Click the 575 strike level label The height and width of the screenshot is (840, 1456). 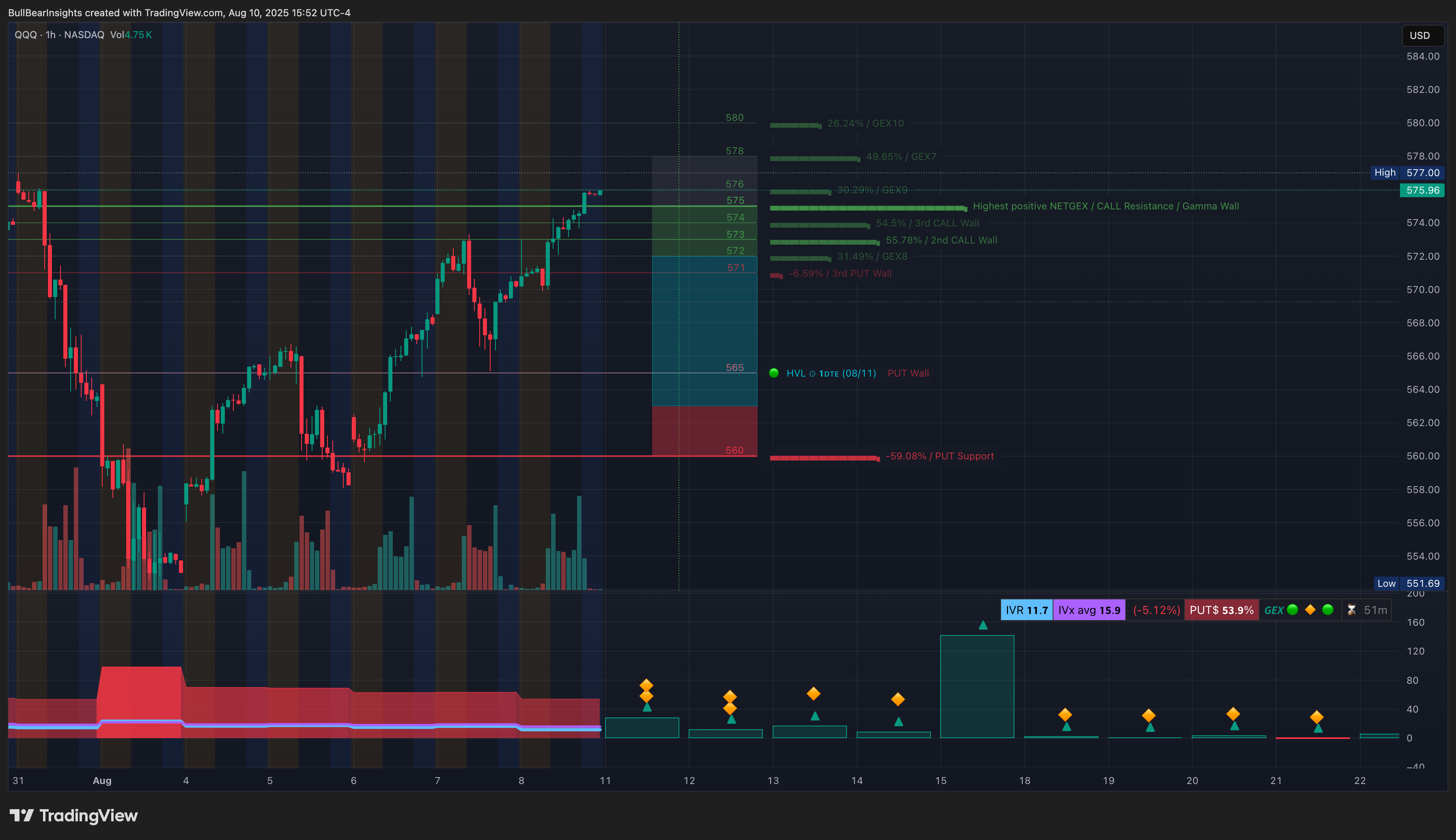(x=735, y=201)
